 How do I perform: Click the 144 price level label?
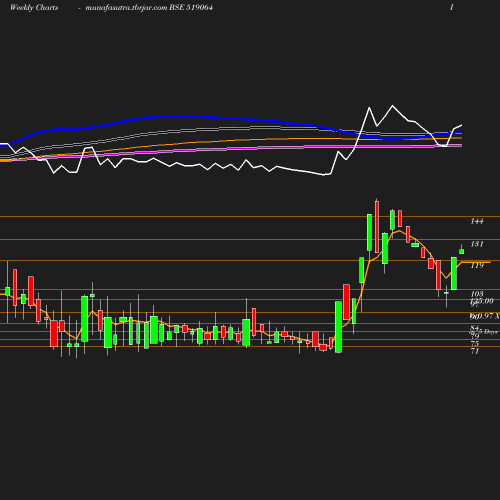477,221
